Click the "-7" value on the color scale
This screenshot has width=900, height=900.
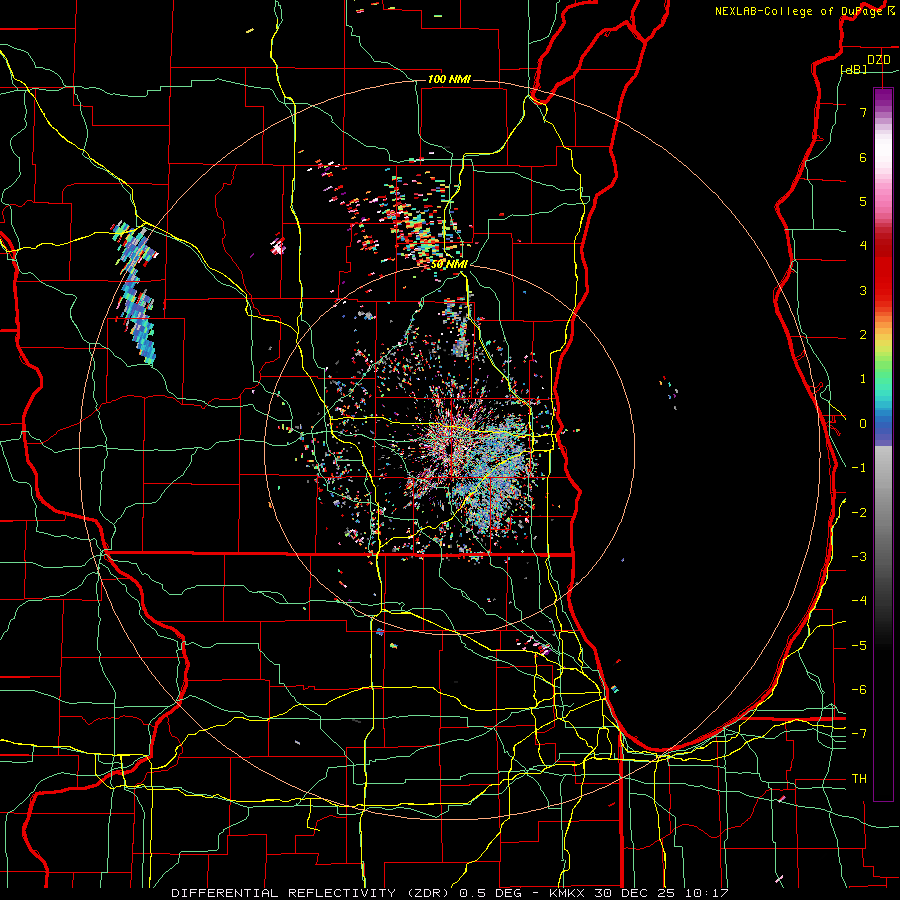(859, 734)
